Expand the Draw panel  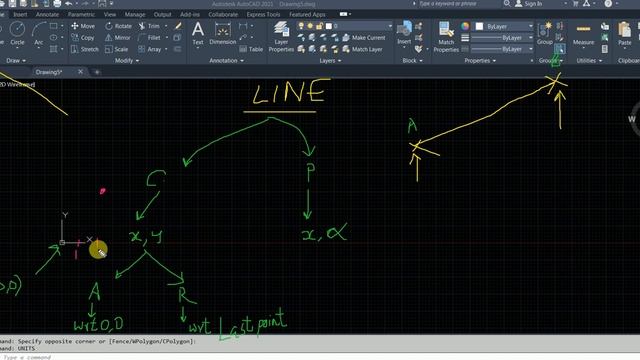click(16, 60)
